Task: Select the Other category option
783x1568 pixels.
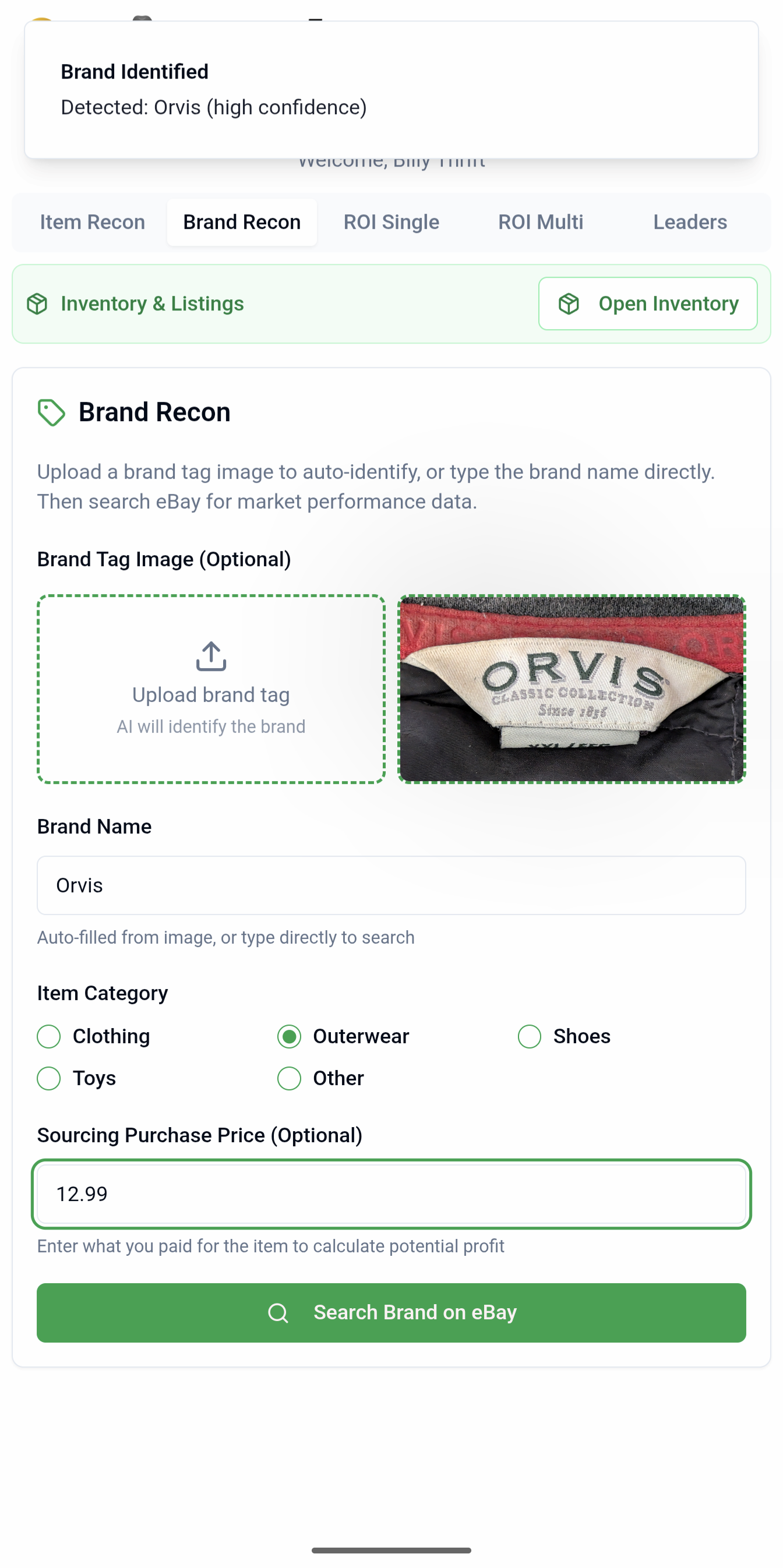Action: pyautogui.click(x=289, y=1078)
